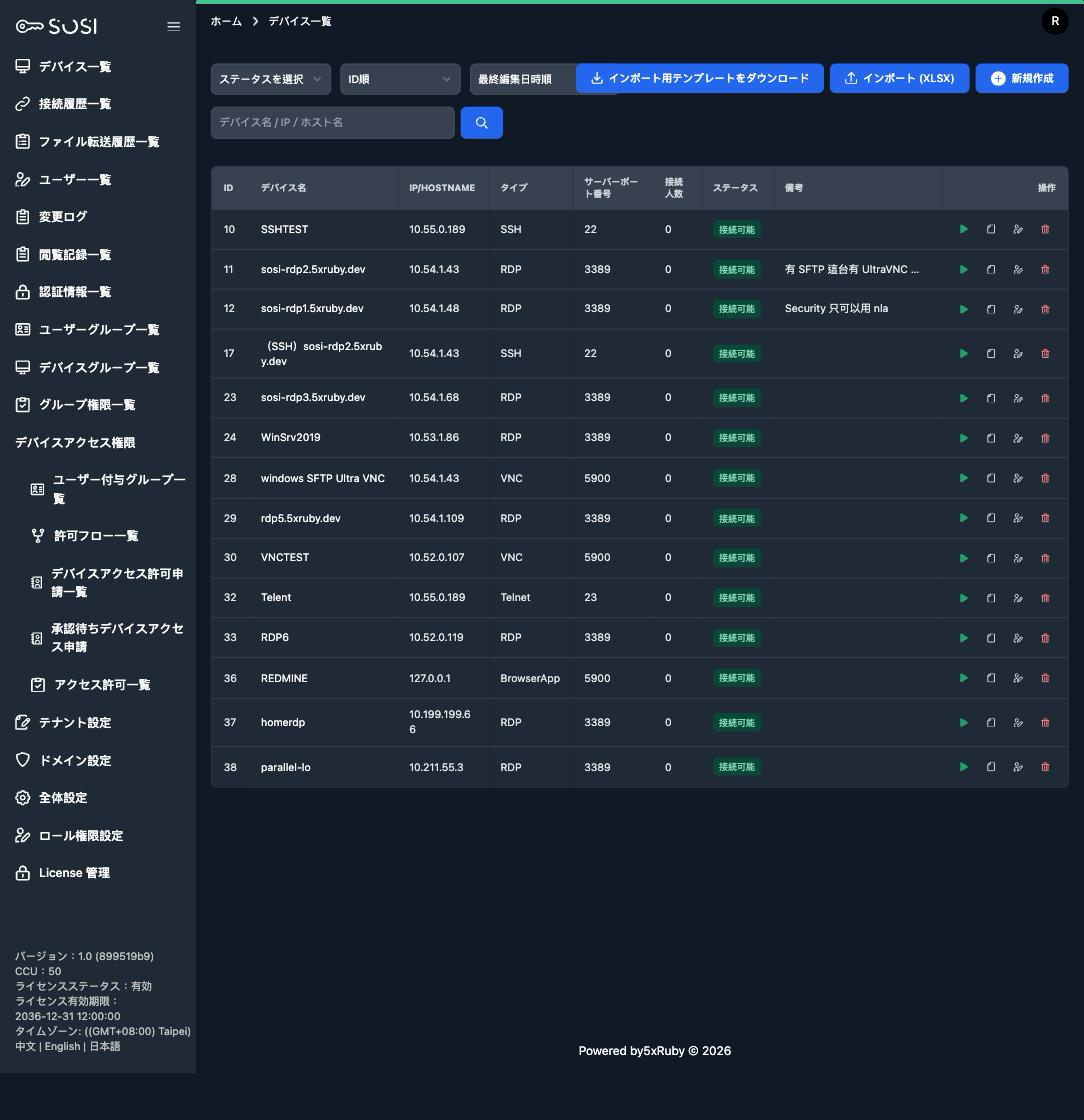Start connection to parallel-lo with play icon

point(963,766)
